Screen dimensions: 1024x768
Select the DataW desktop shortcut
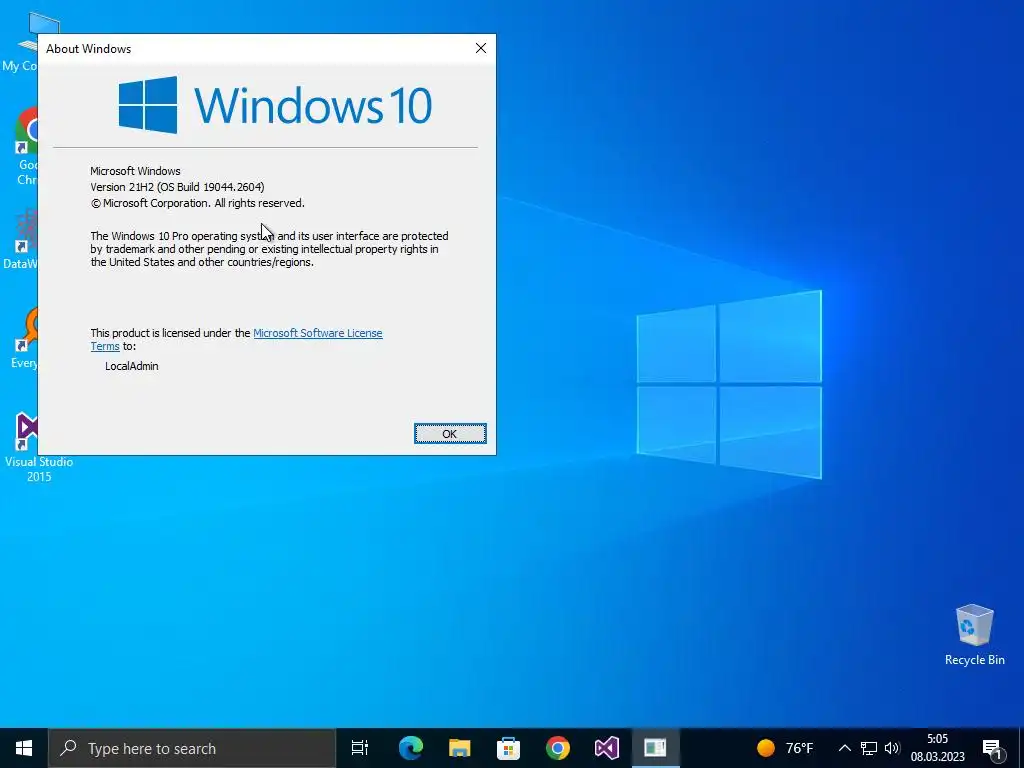(21, 239)
